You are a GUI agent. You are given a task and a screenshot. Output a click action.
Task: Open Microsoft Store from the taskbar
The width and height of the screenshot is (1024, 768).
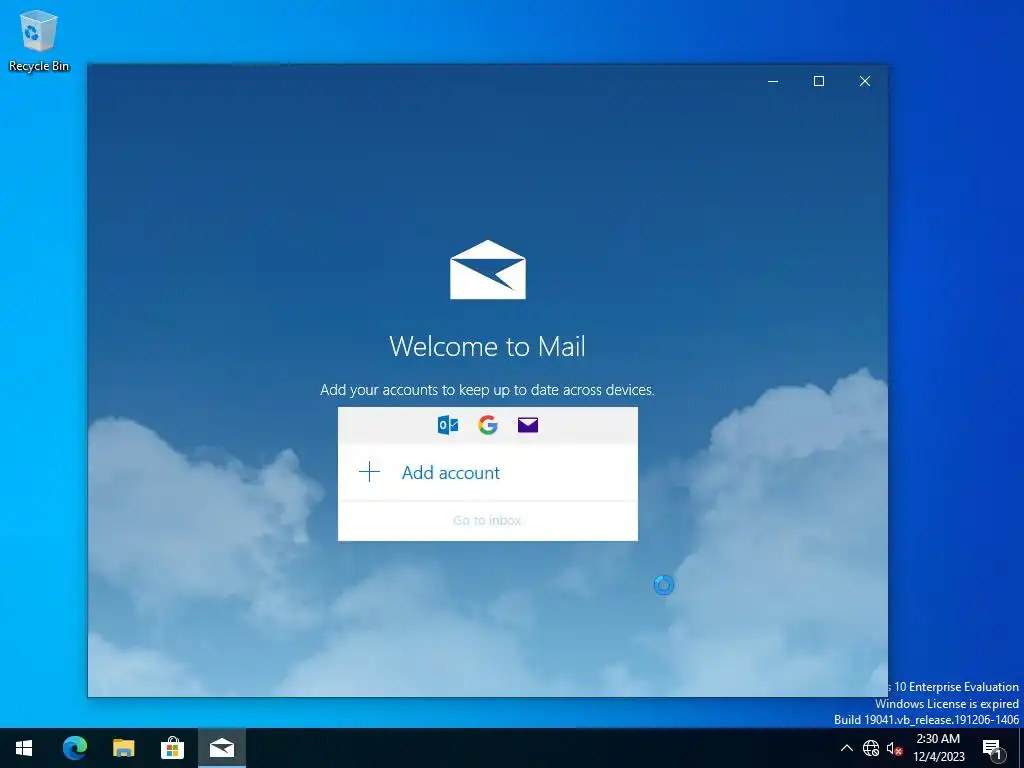[172, 748]
